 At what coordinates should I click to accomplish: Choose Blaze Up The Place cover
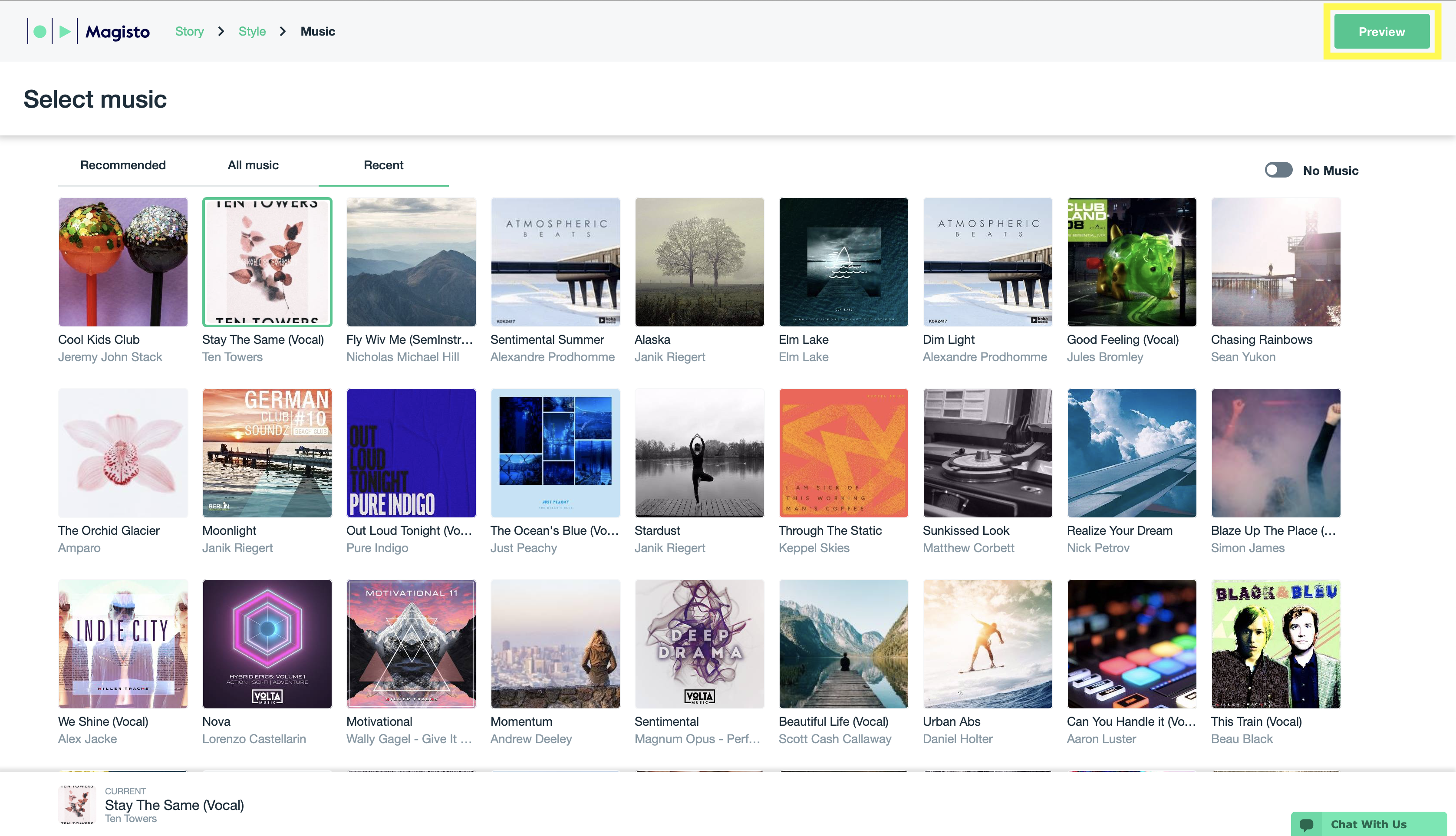[x=1276, y=453]
